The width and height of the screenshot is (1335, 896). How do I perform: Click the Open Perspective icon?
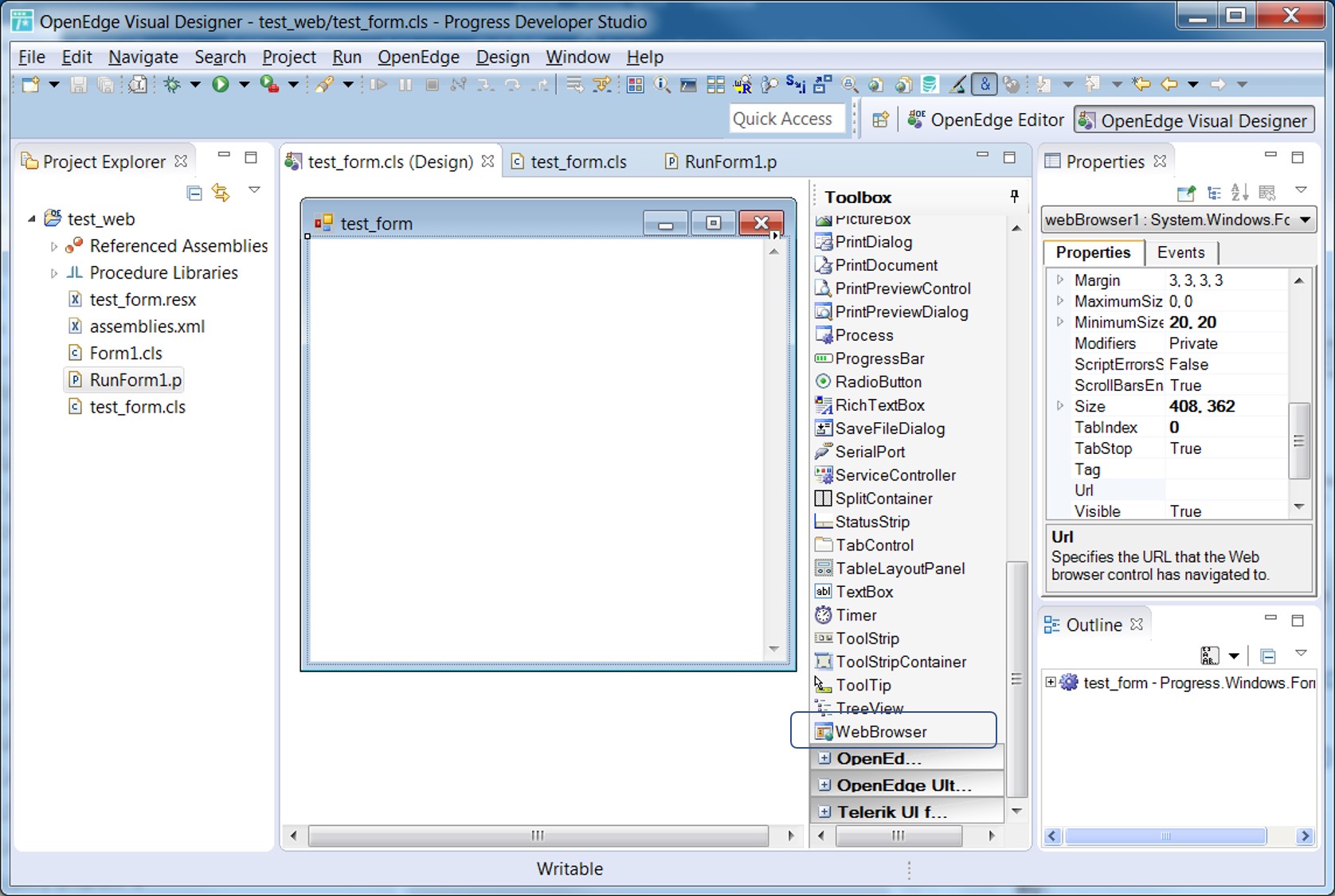point(880,120)
